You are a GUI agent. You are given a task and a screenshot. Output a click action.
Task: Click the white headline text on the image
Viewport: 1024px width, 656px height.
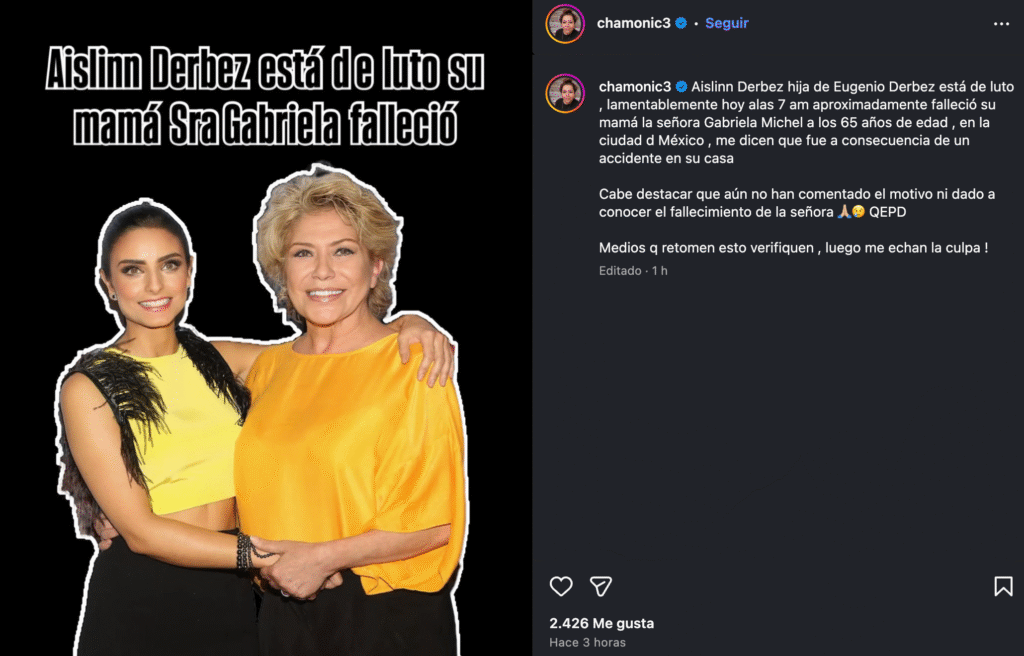(x=264, y=97)
